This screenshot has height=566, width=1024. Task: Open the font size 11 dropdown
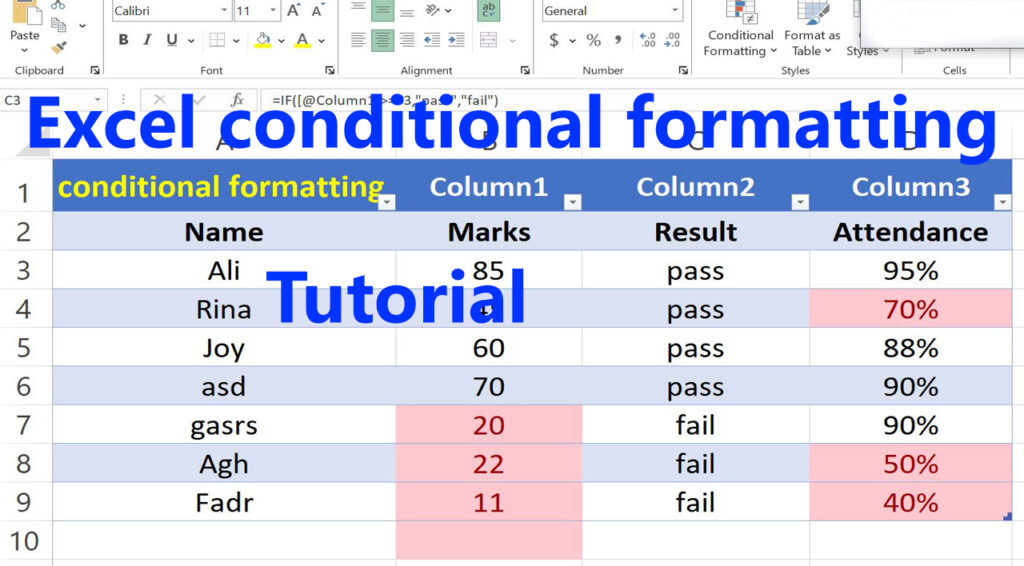pyautogui.click(x=273, y=10)
